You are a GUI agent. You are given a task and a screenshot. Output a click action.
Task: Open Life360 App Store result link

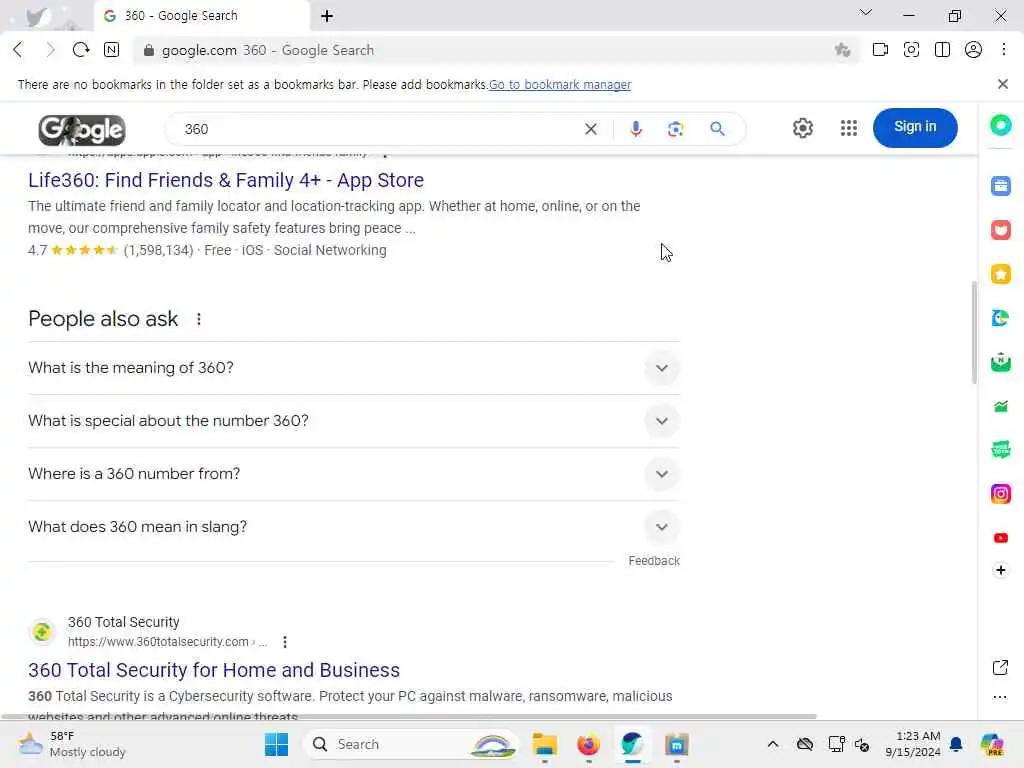226,180
